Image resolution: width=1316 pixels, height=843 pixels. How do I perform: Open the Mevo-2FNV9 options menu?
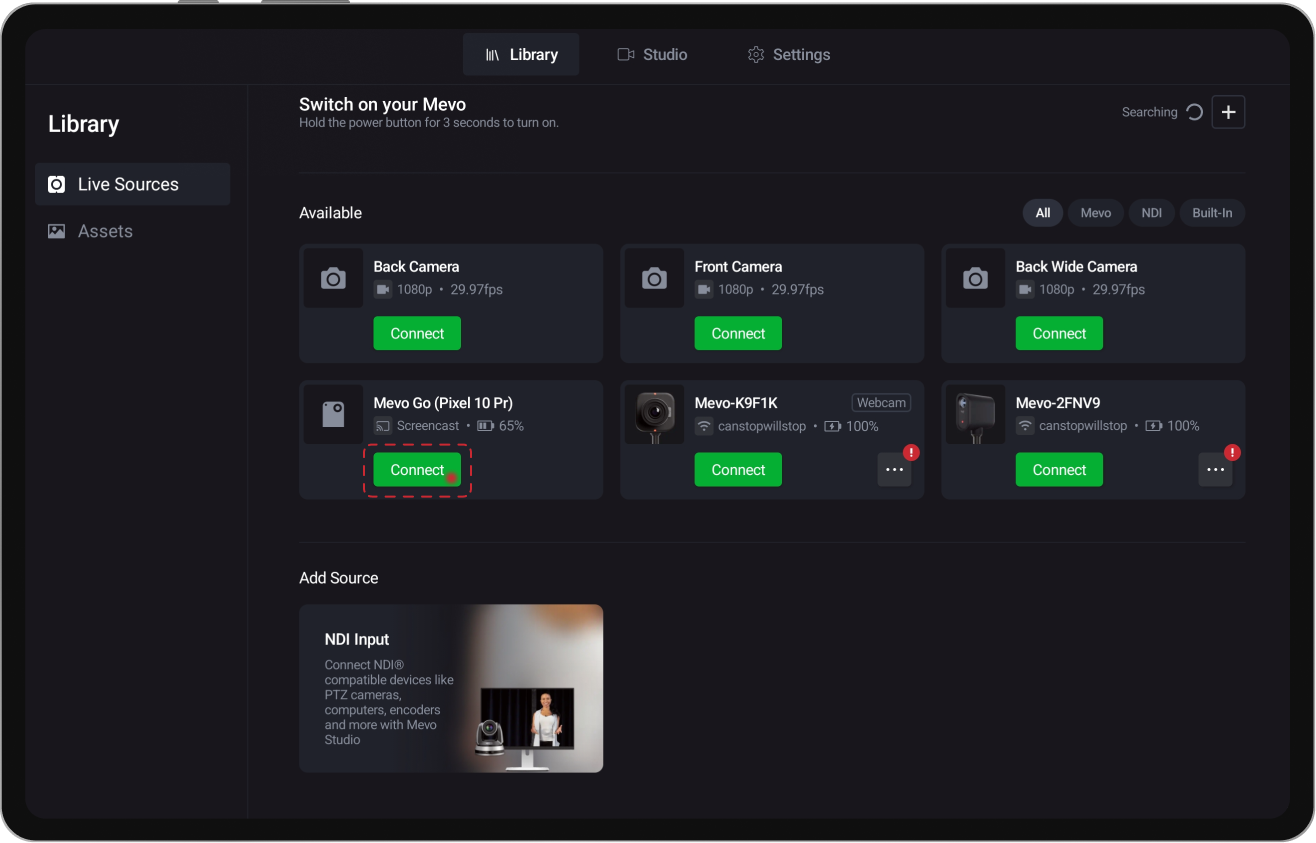(1215, 469)
